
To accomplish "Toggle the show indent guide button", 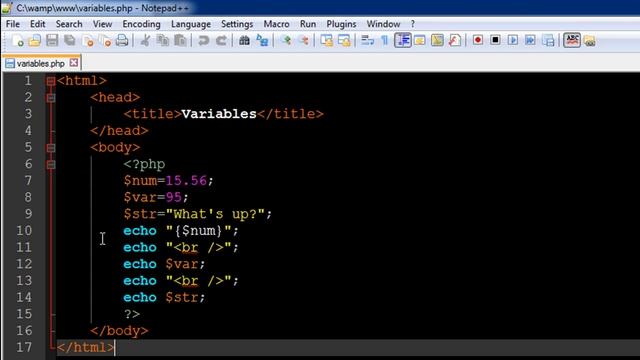I will 403,40.
